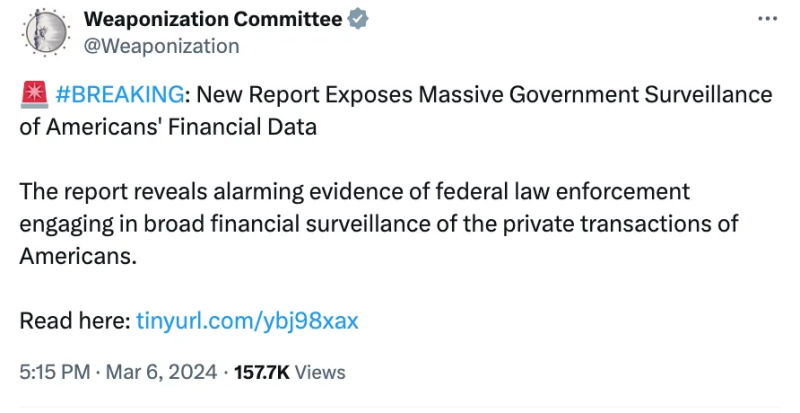Follow the tinyurl.com/ybj98xax link

pyautogui.click(x=247, y=321)
